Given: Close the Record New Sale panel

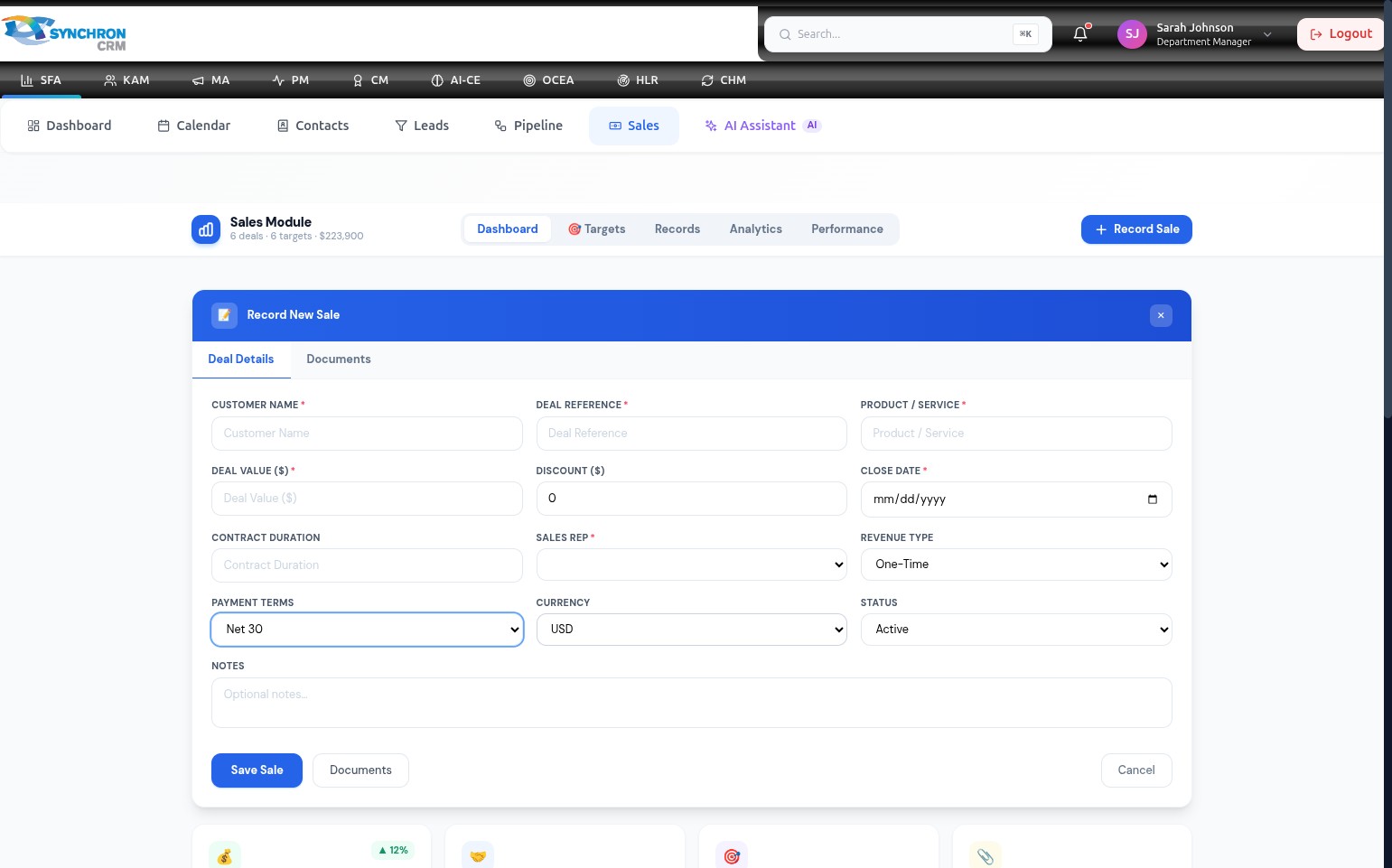Looking at the screenshot, I should pyautogui.click(x=1161, y=315).
